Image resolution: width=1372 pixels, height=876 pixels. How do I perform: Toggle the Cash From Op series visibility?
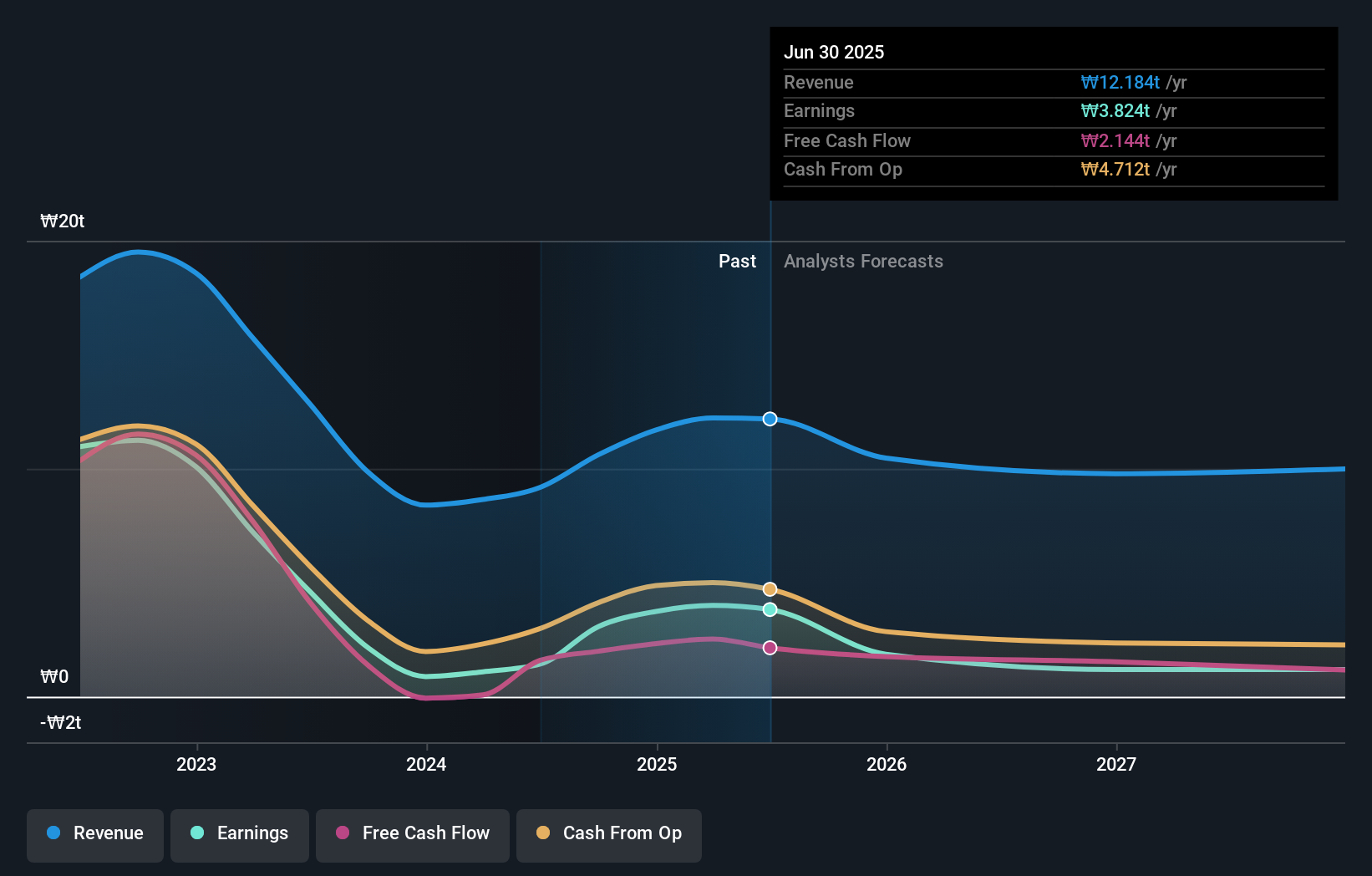[x=608, y=833]
